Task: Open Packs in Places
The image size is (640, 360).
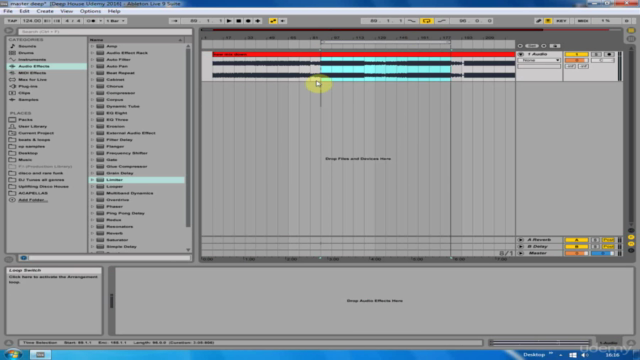Action: [x=25, y=120]
